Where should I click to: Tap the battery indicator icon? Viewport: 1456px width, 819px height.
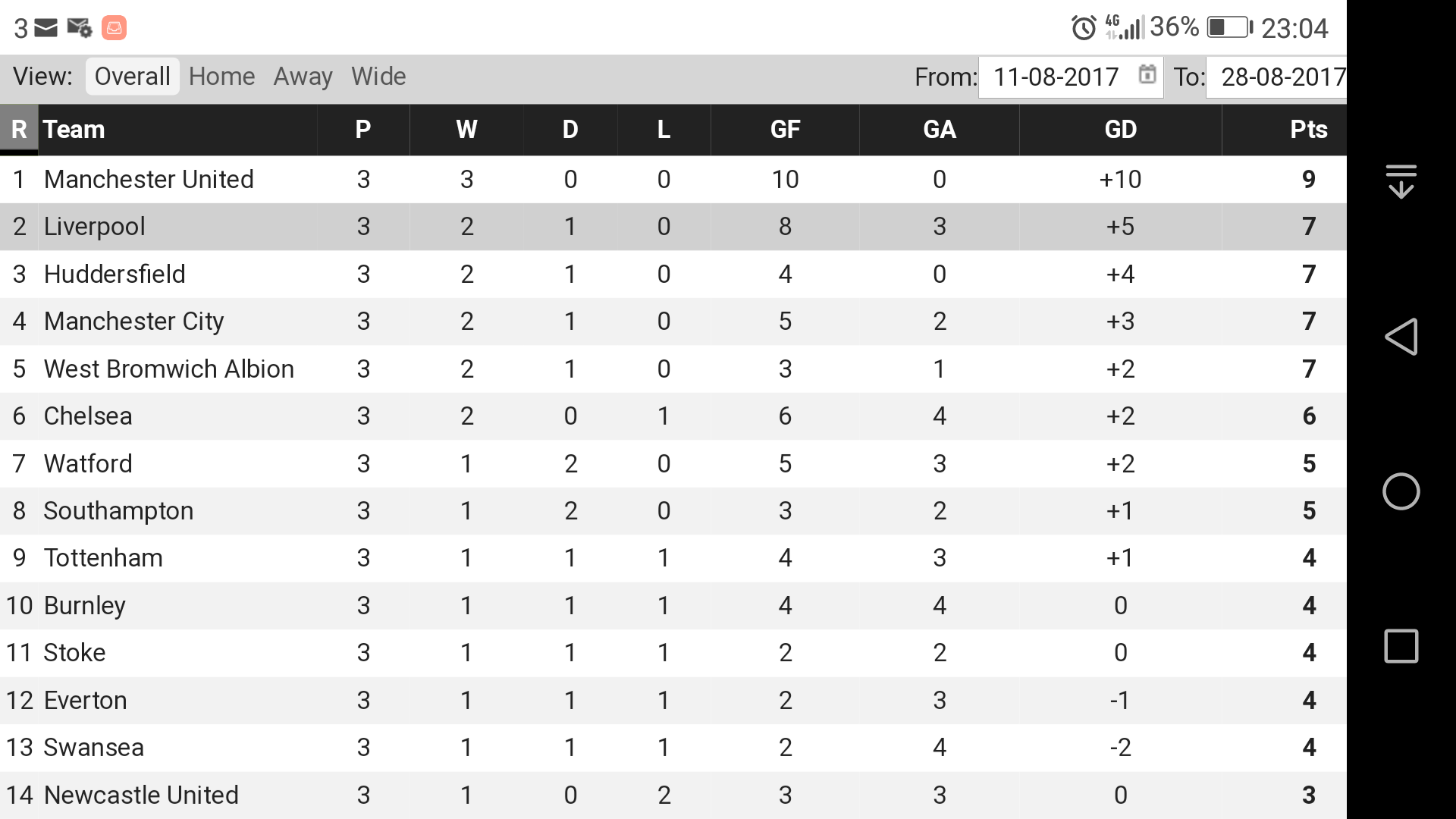[x=1229, y=27]
